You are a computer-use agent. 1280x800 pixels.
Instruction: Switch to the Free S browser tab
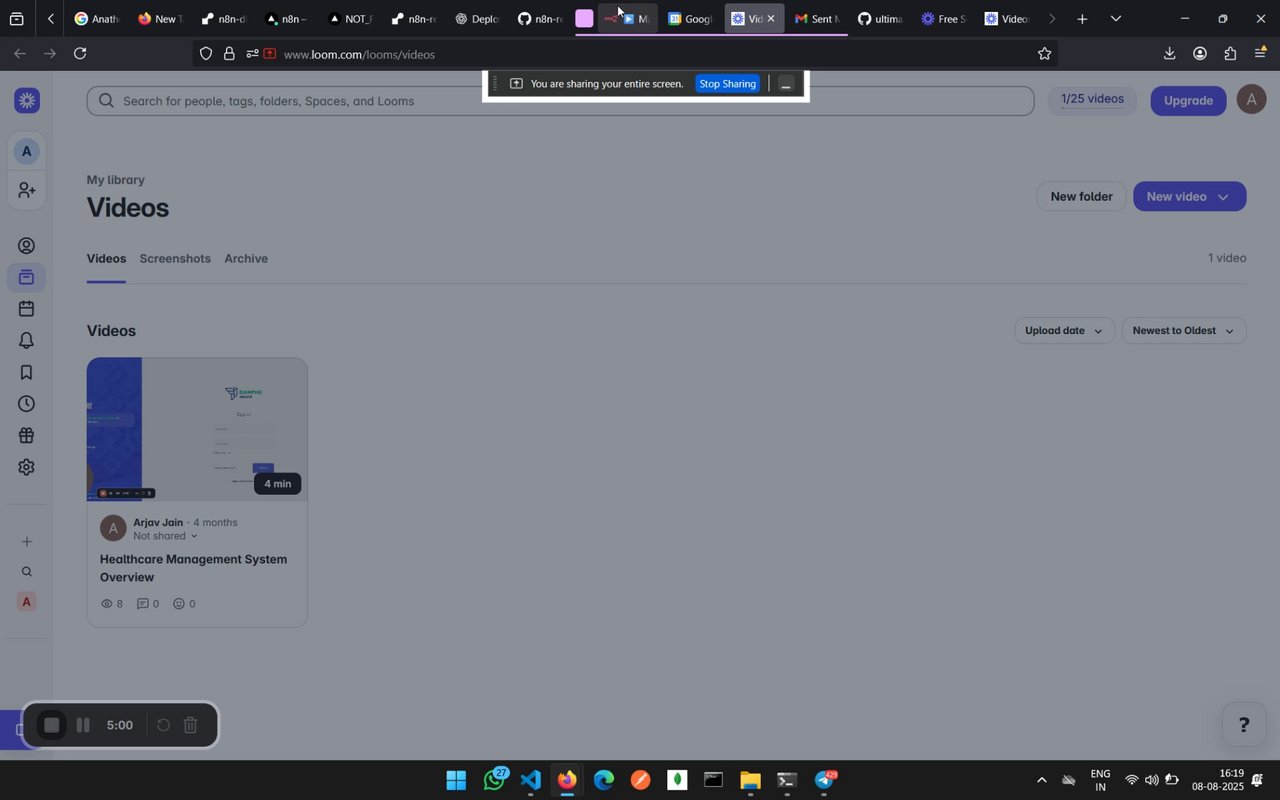coord(943,19)
